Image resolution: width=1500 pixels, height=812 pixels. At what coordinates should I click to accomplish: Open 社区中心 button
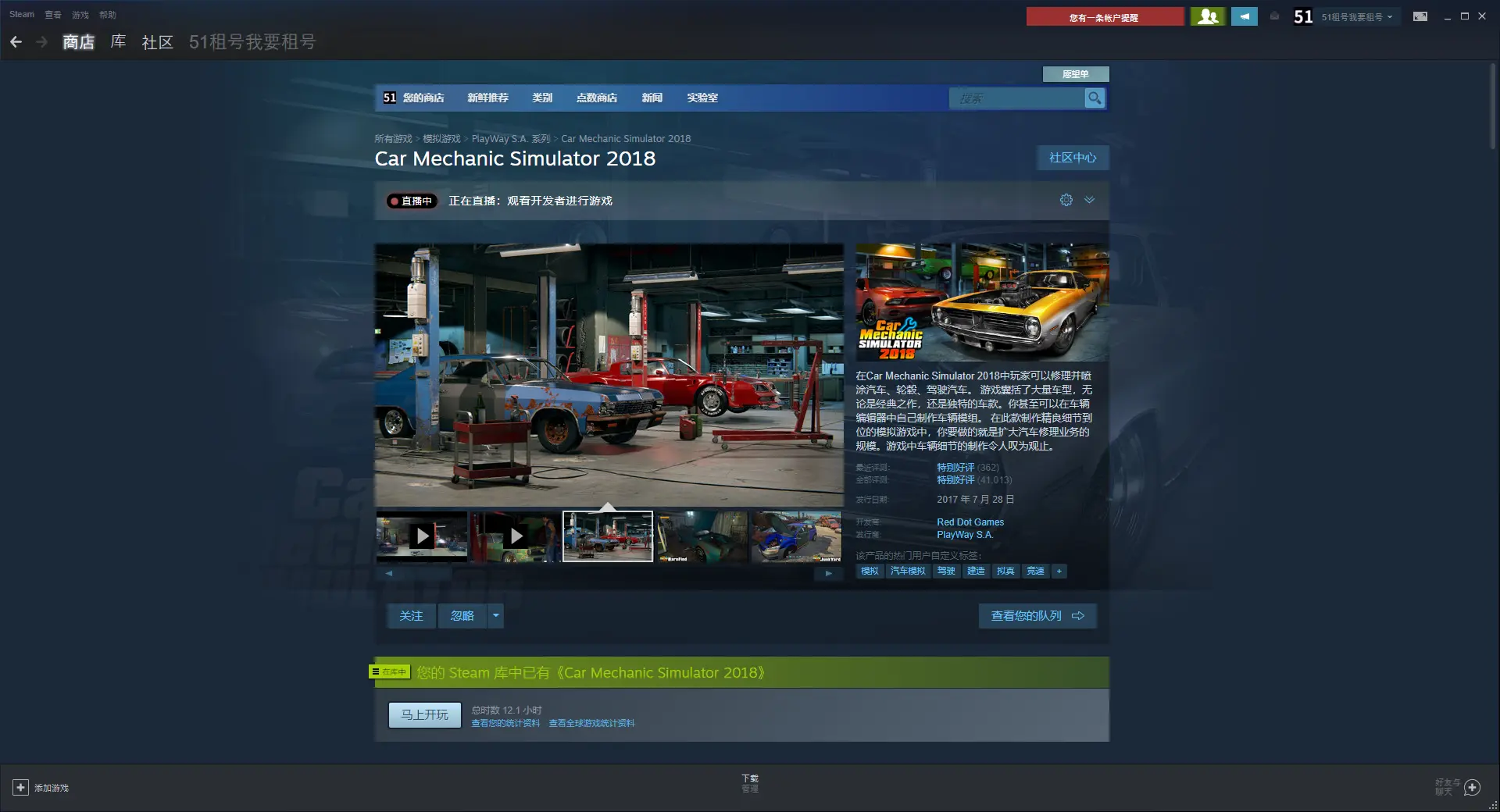[1073, 158]
